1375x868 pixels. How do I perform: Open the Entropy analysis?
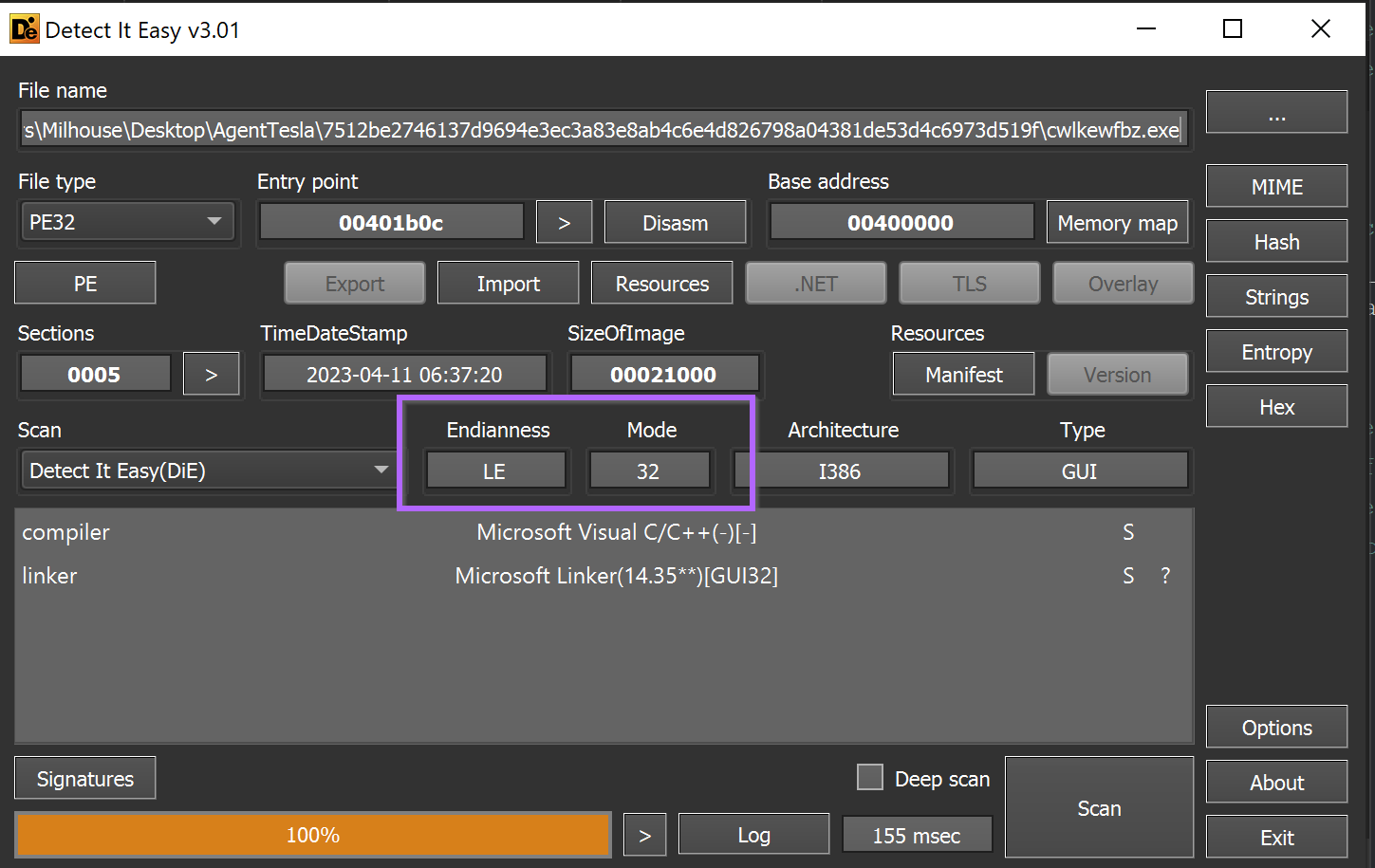click(x=1276, y=351)
